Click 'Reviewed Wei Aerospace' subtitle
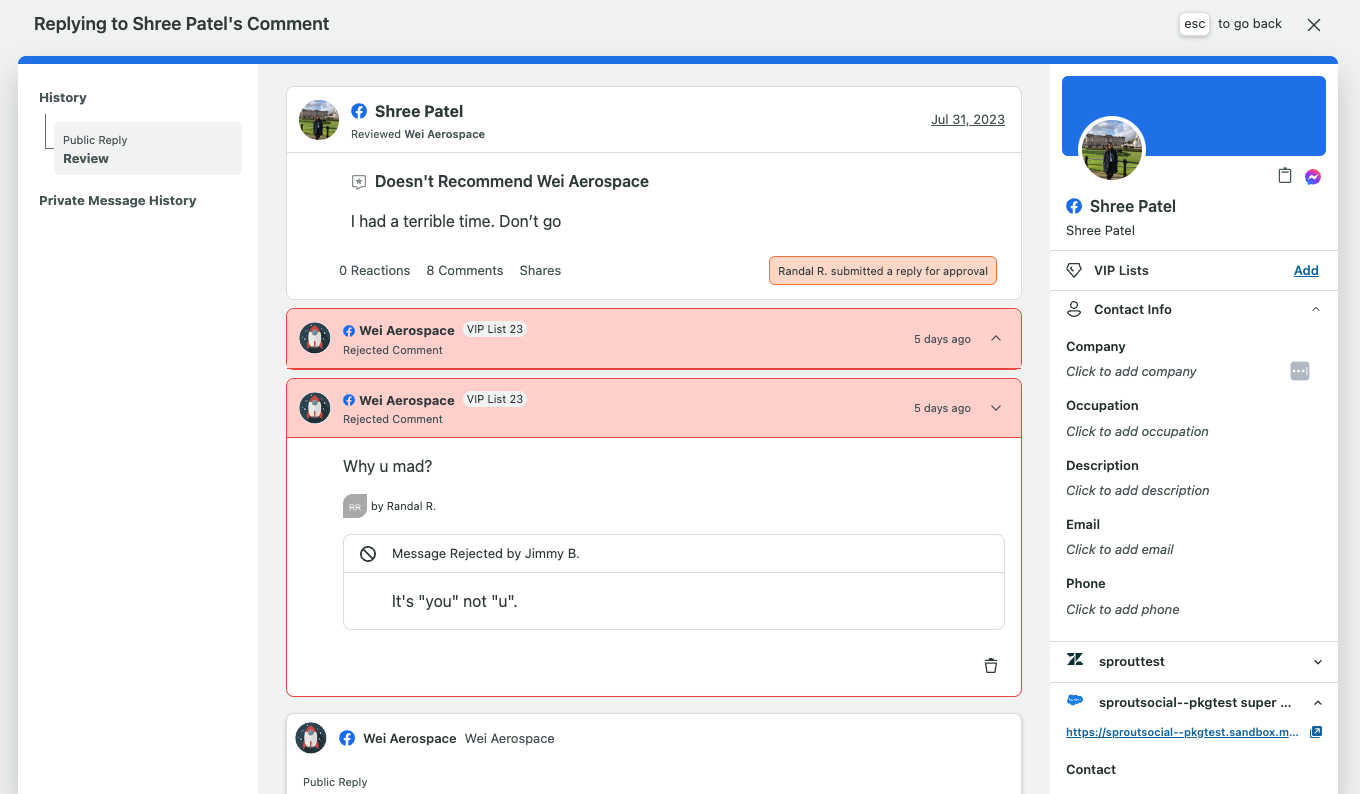1360x794 pixels. tap(418, 134)
